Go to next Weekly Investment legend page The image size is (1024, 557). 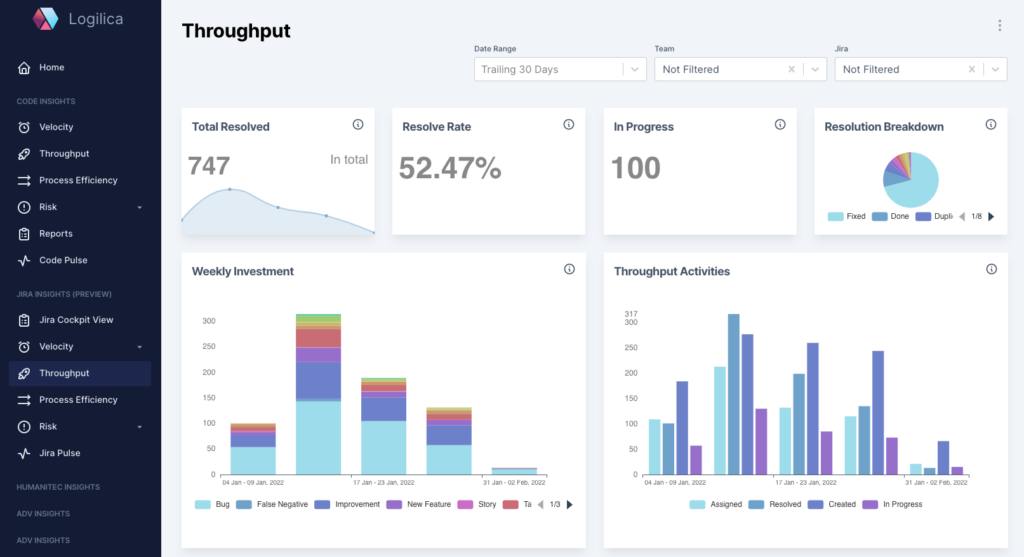(x=570, y=504)
